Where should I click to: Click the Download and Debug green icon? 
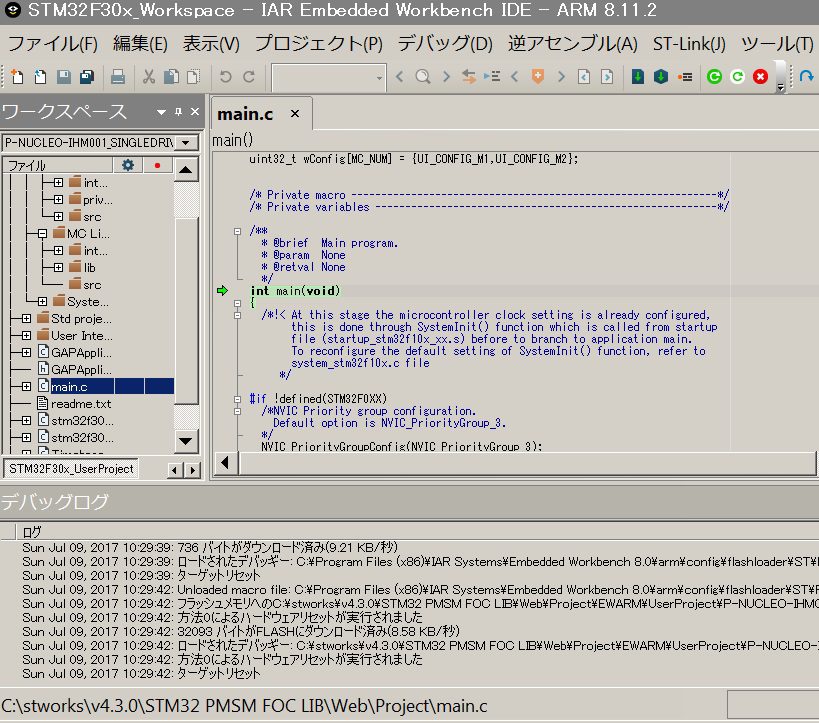click(714, 77)
